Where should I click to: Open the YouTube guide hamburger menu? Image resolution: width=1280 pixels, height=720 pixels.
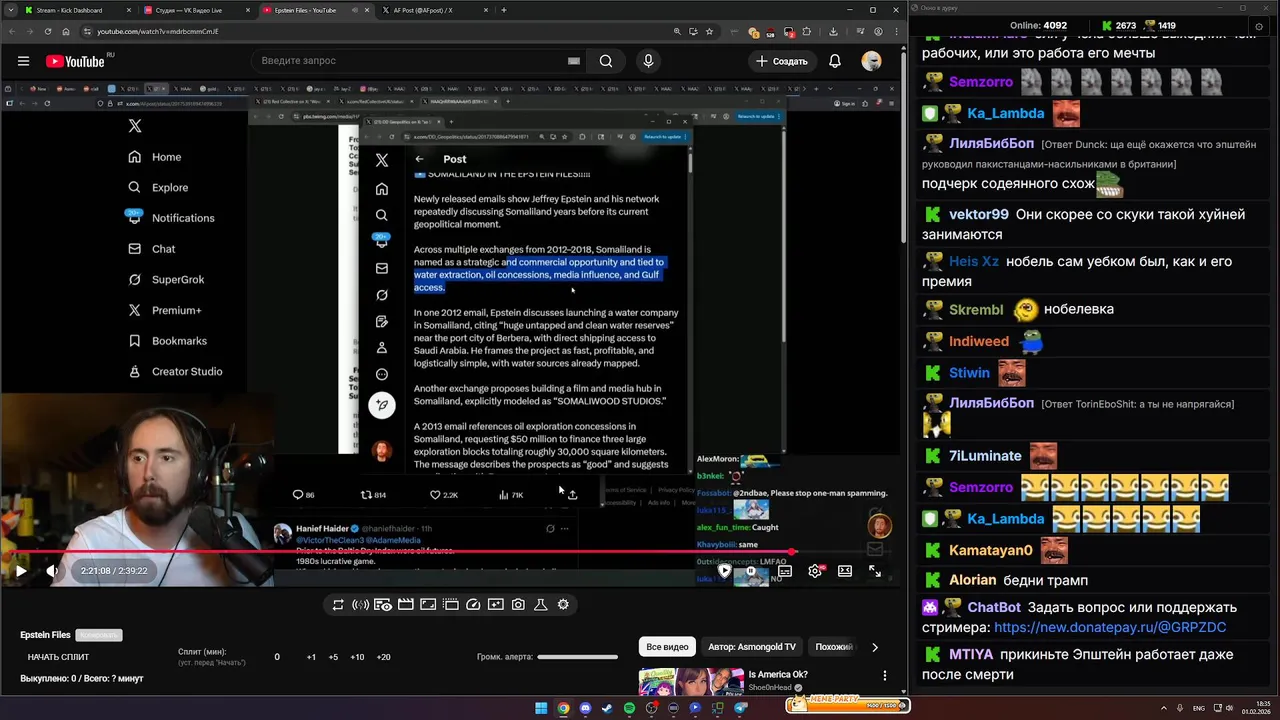point(23,61)
